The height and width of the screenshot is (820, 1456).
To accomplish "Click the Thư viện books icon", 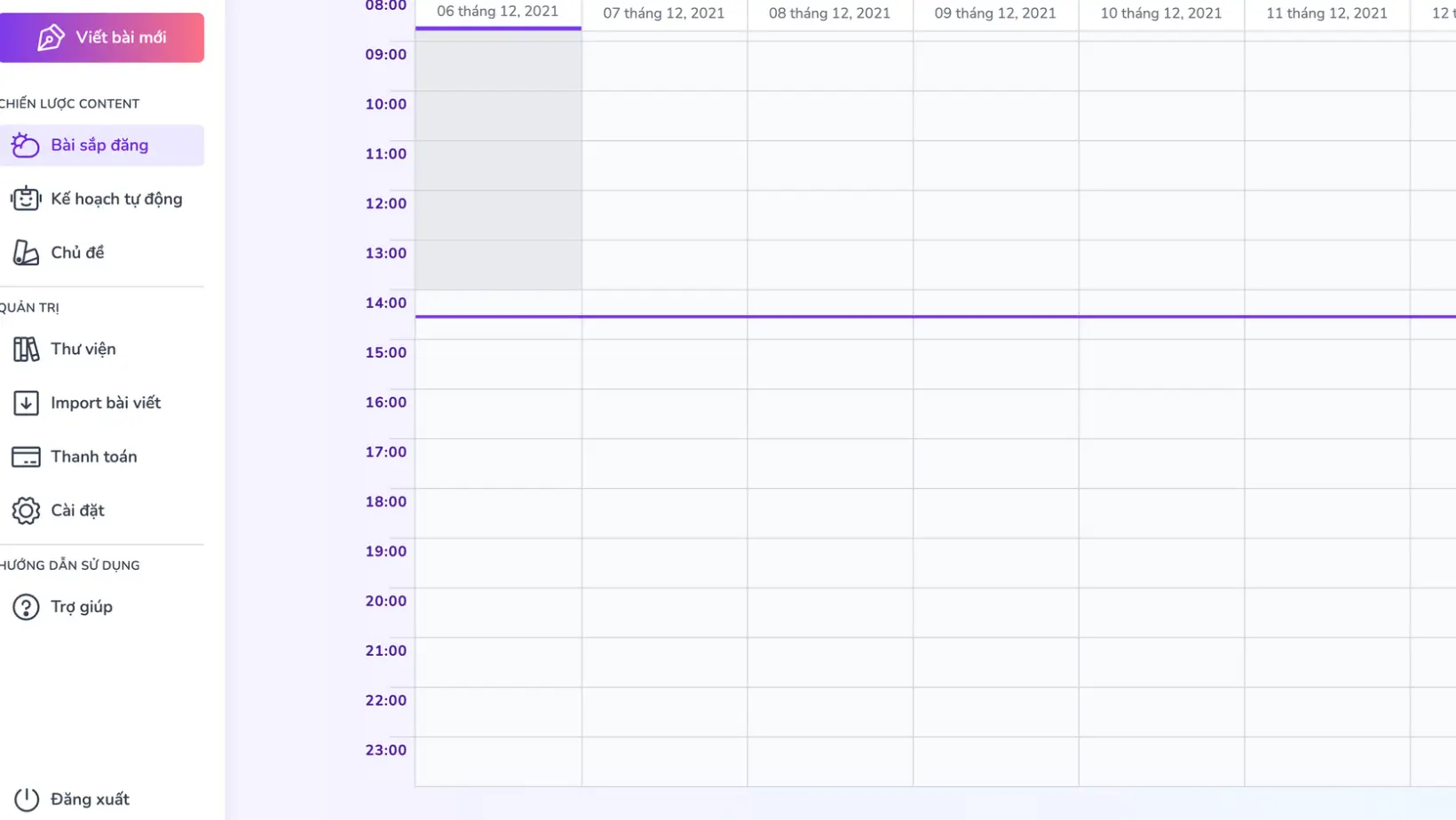I will (x=26, y=350).
